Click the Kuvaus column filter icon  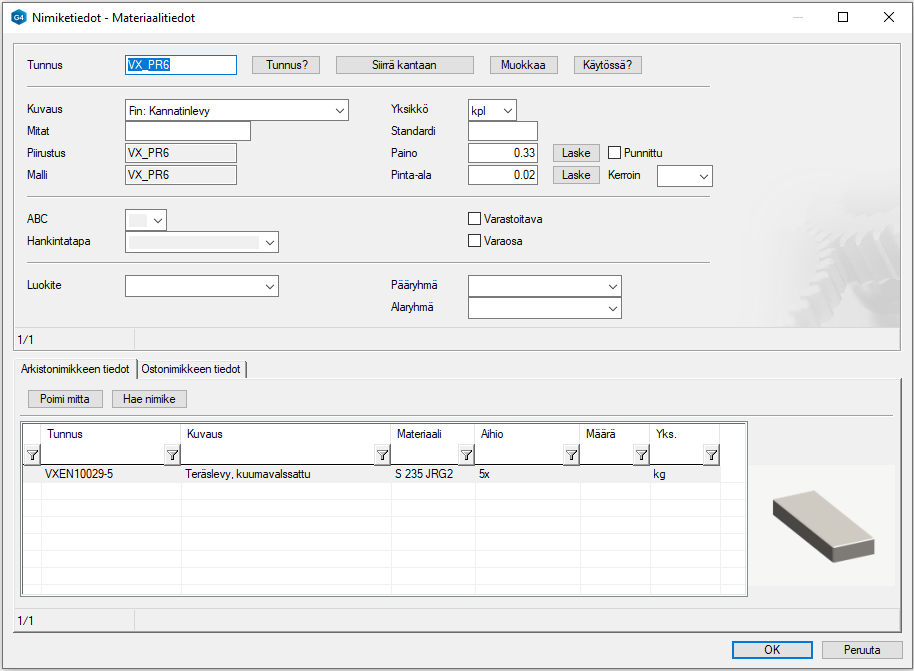click(382, 456)
